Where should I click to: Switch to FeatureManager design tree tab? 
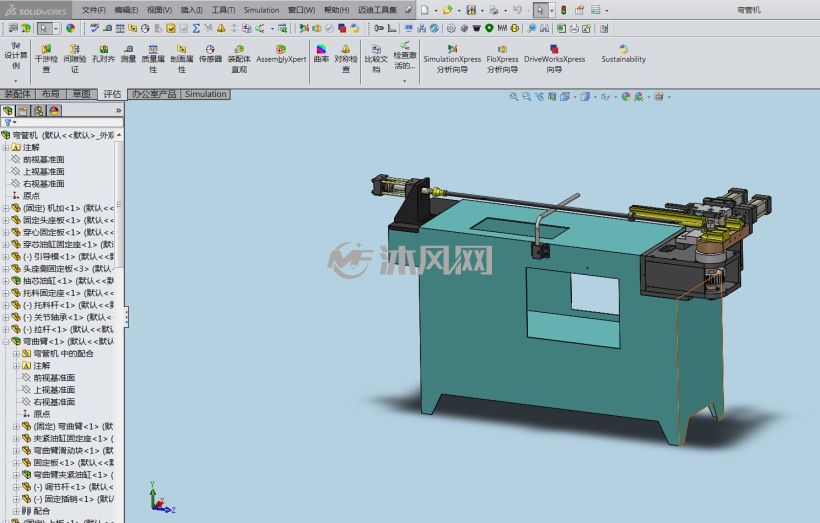pos(8,110)
